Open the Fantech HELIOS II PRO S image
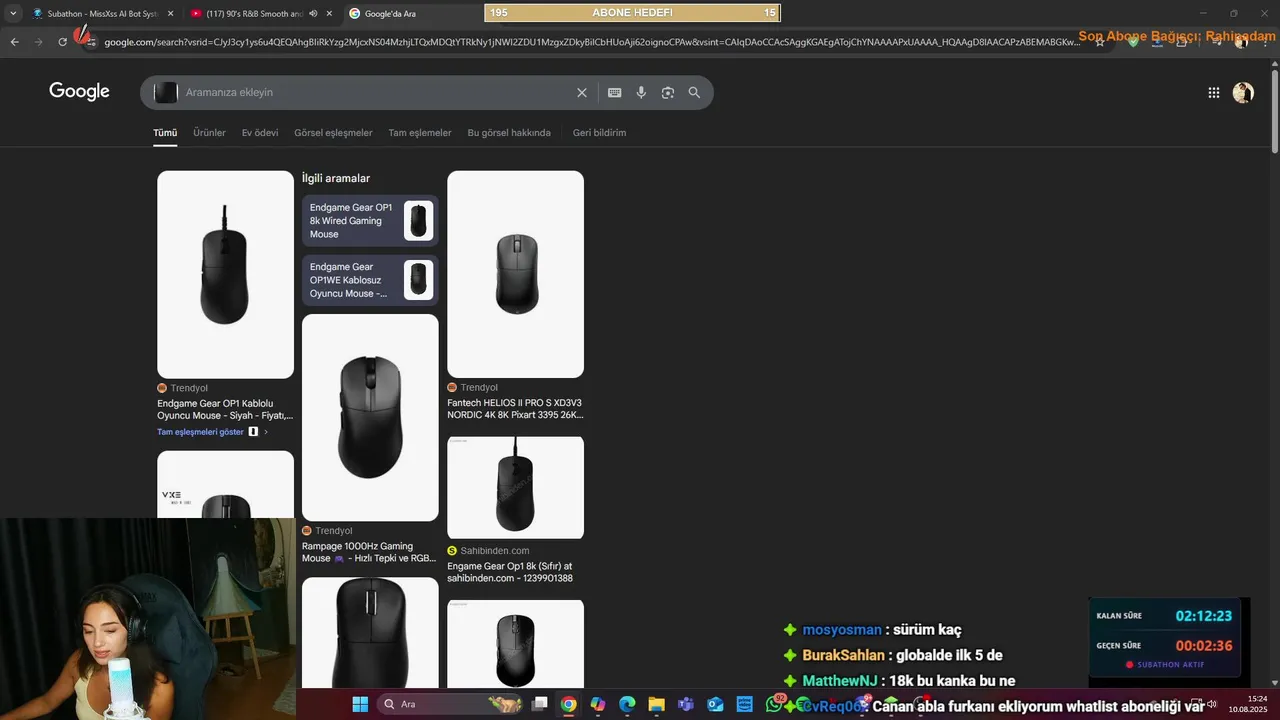Screen dimensions: 1280x720 (x=515, y=274)
